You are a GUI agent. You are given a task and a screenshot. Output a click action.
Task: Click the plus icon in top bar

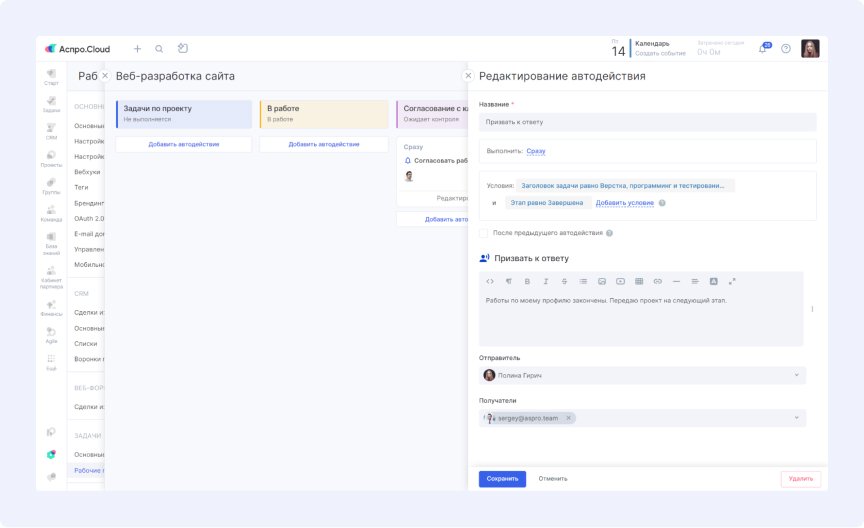pyautogui.click(x=137, y=49)
